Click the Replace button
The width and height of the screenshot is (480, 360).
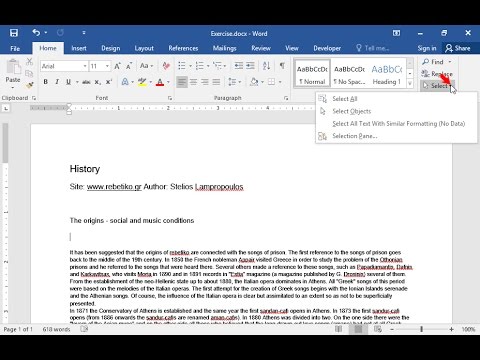(x=437, y=74)
